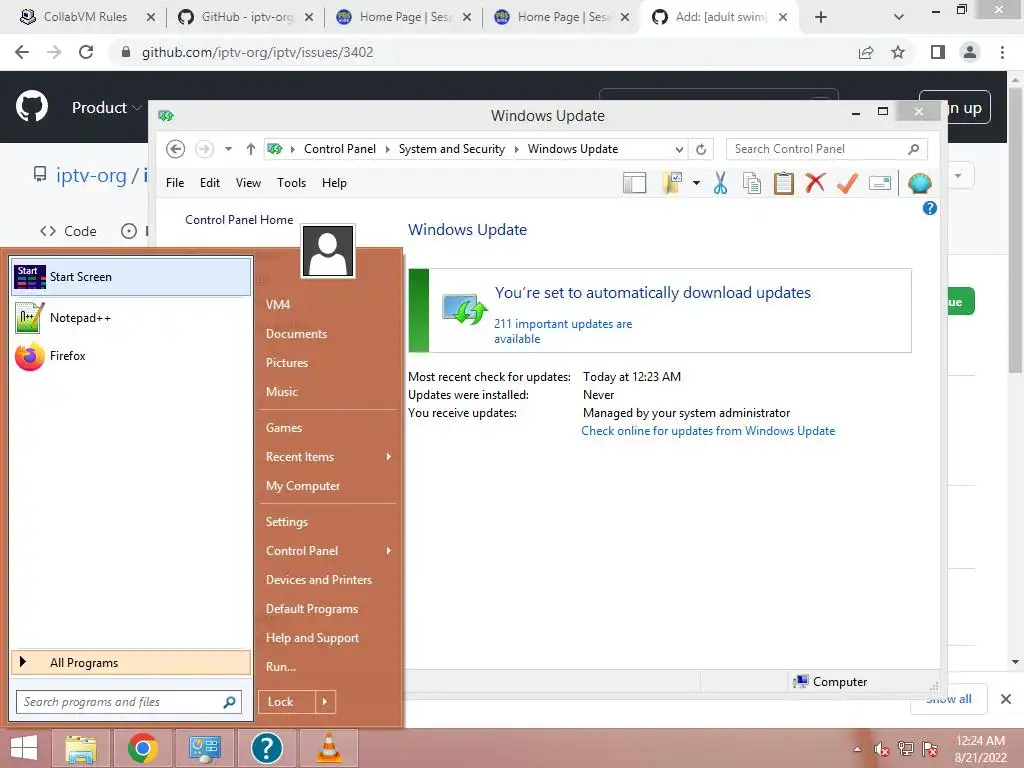Click the red X Delete toolbar icon

(815, 183)
